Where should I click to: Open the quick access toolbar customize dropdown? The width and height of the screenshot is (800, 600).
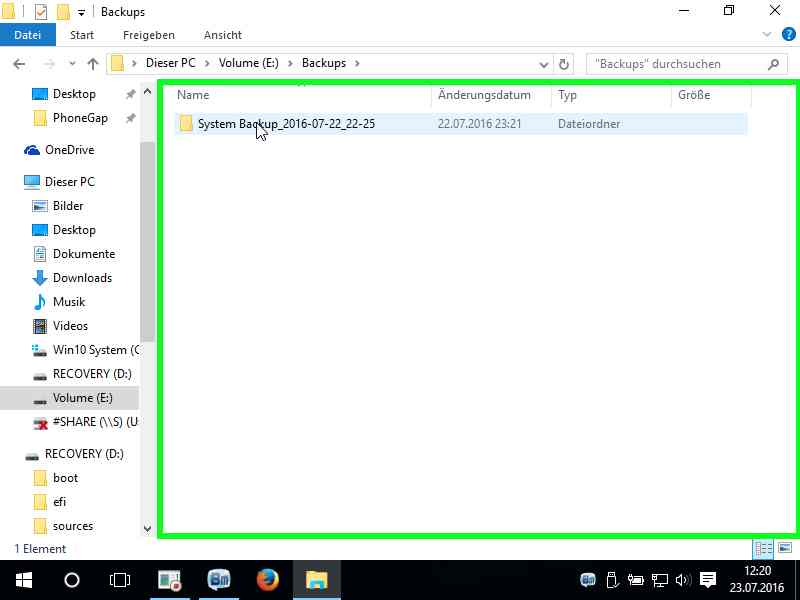(82, 12)
